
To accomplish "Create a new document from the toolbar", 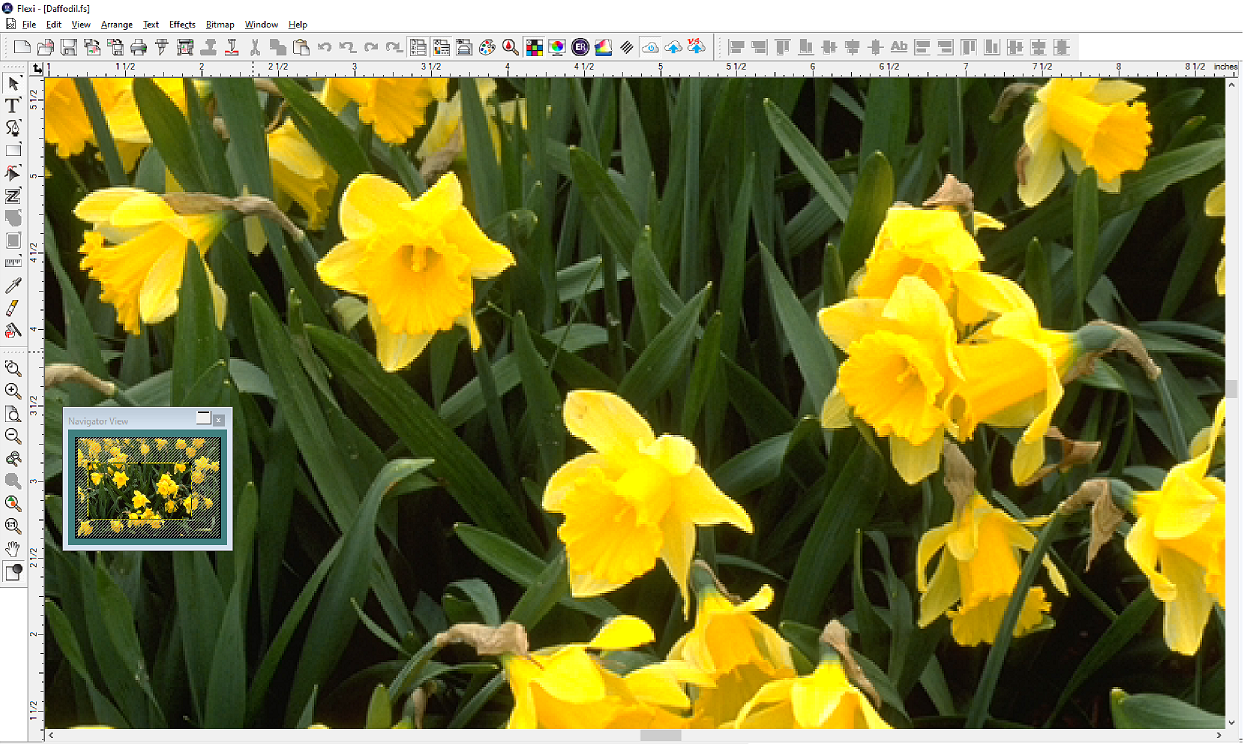I will (x=21, y=47).
